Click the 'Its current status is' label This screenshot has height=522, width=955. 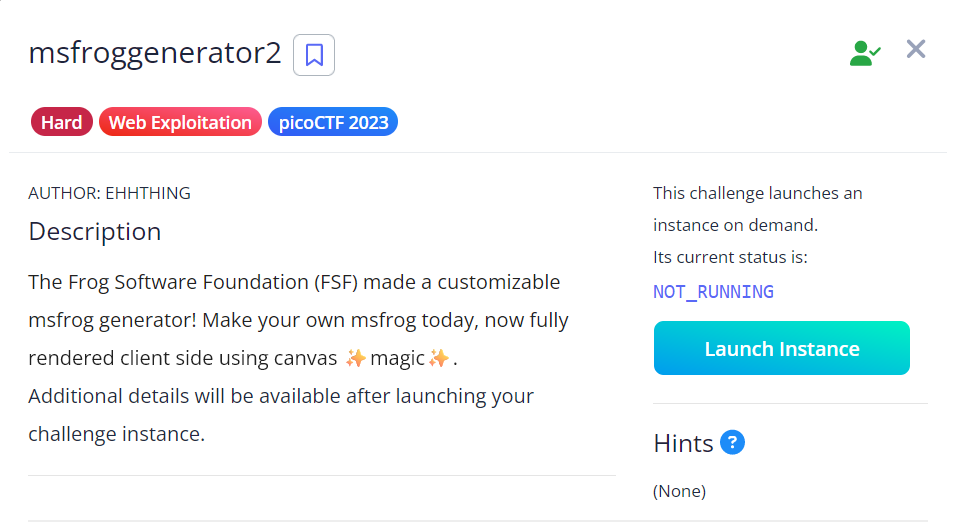pos(730,257)
